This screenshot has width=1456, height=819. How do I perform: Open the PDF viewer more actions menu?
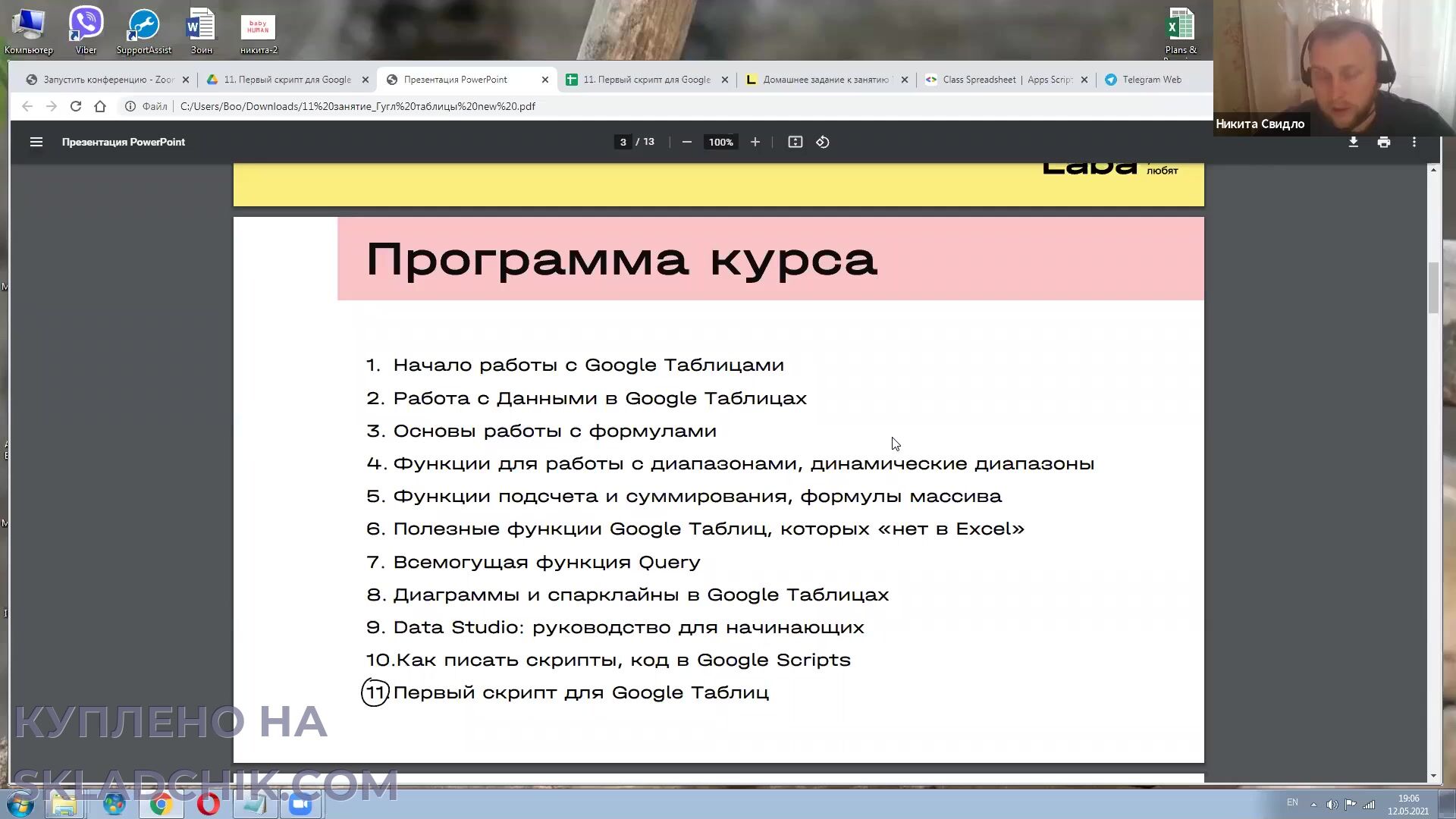click(1414, 142)
